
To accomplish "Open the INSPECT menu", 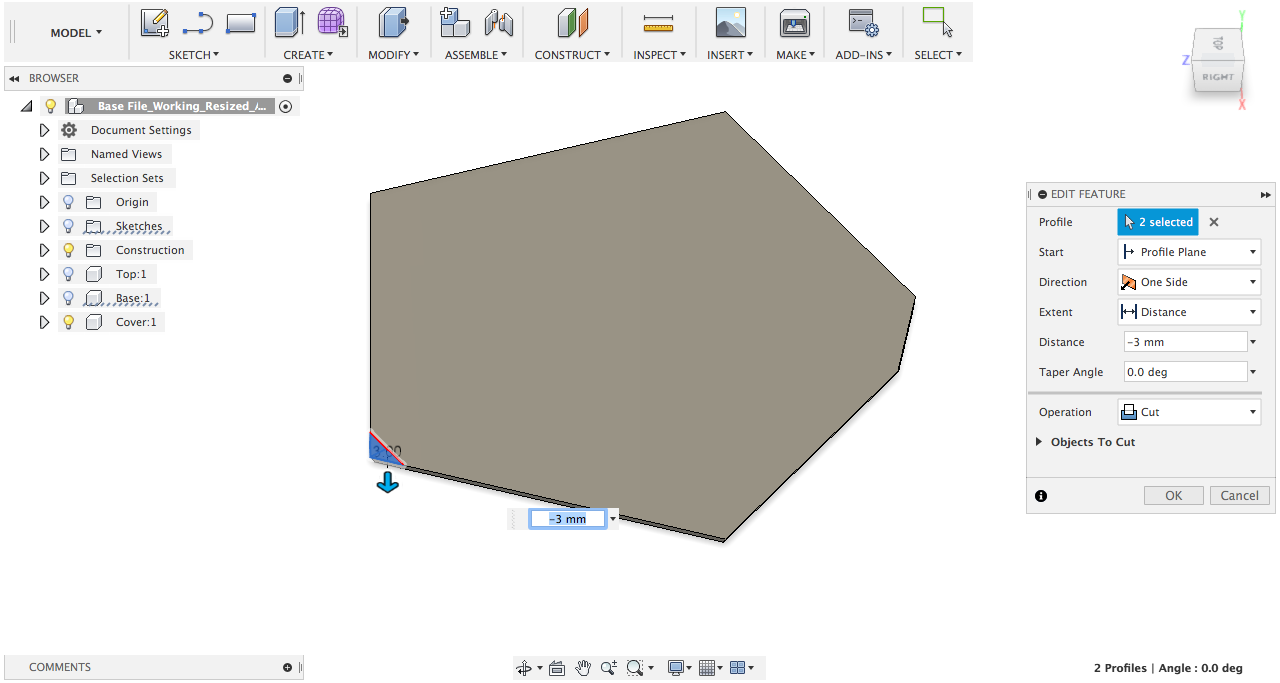I will click(659, 55).
